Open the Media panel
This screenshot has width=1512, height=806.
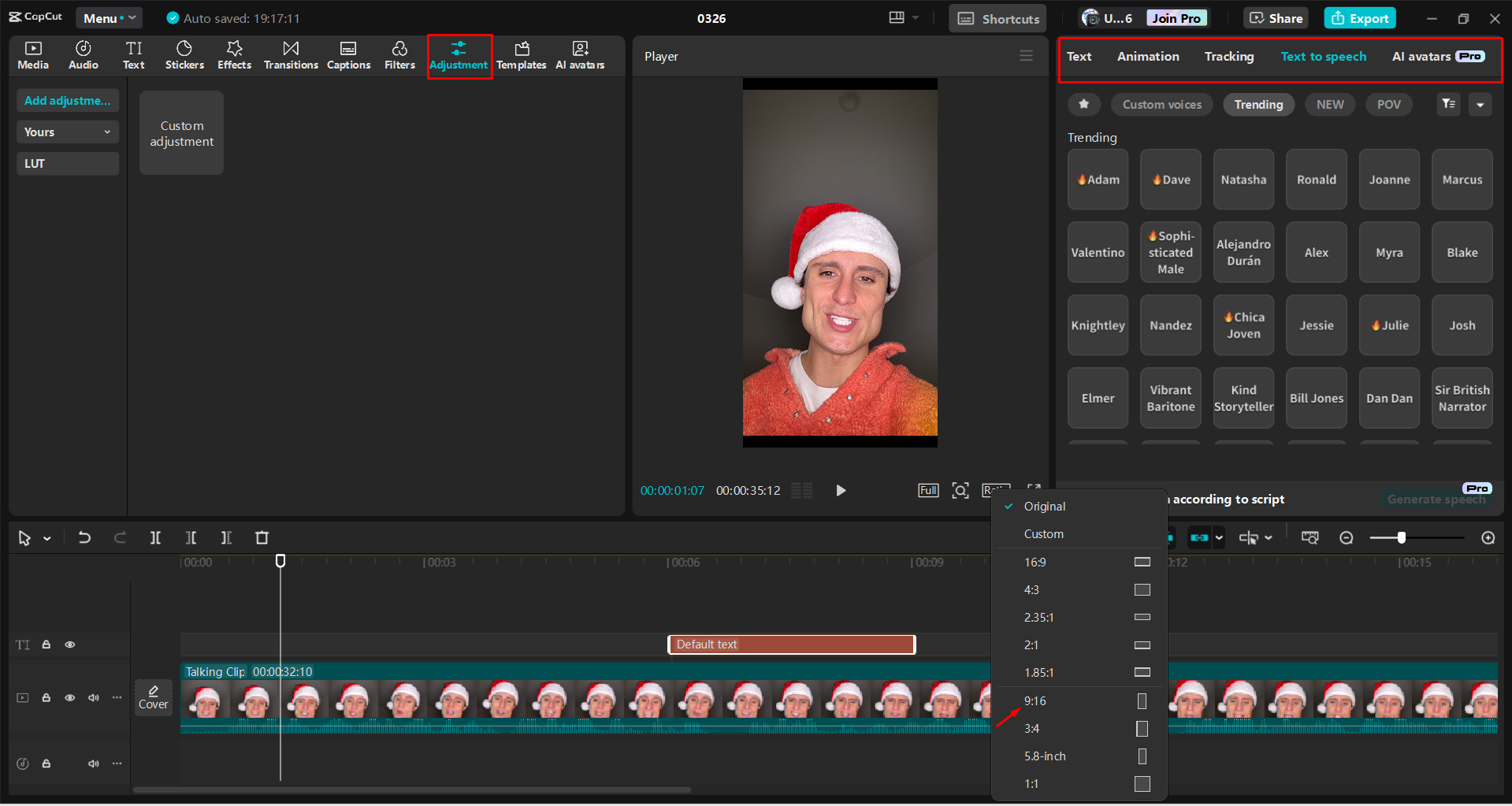click(x=32, y=54)
